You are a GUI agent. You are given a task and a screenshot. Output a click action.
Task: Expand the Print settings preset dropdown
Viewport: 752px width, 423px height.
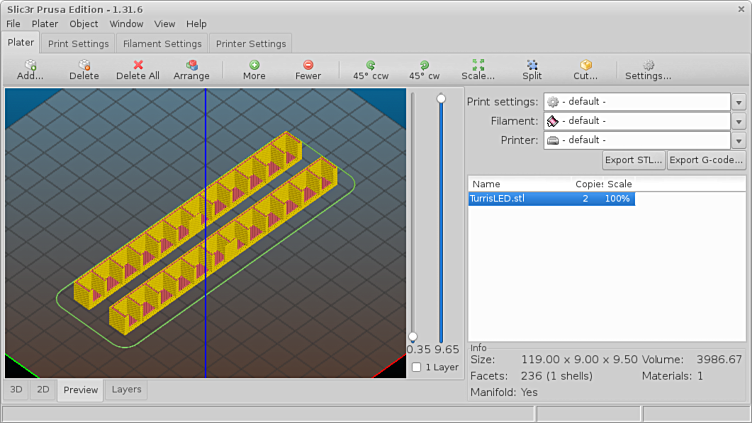(738, 102)
